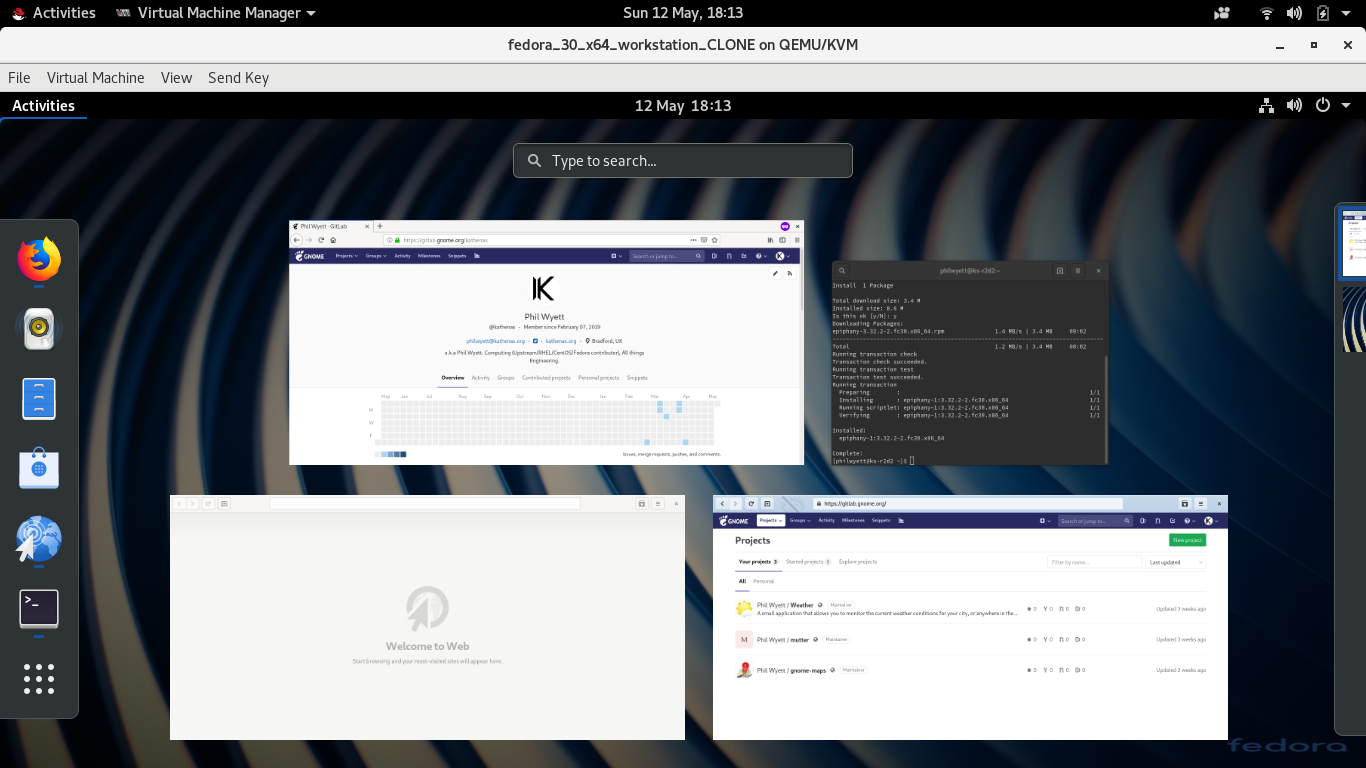1366x768 pixels.
Task: Bookmark the page with Firefox star icon
Action: click(x=715, y=240)
